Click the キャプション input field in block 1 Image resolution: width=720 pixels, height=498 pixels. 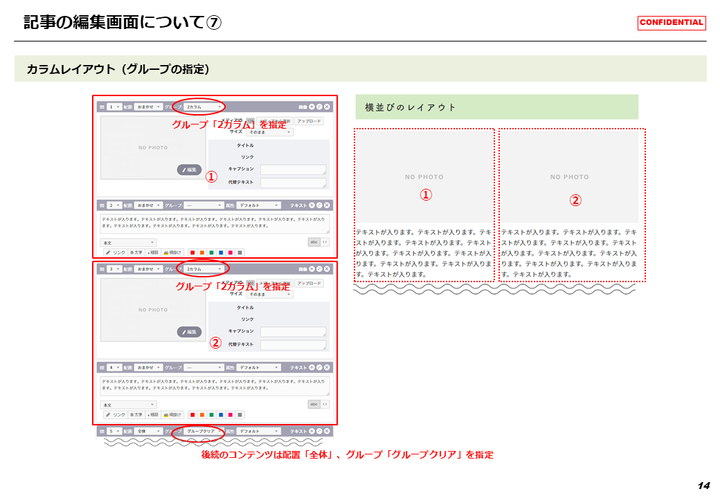pyautogui.click(x=293, y=169)
